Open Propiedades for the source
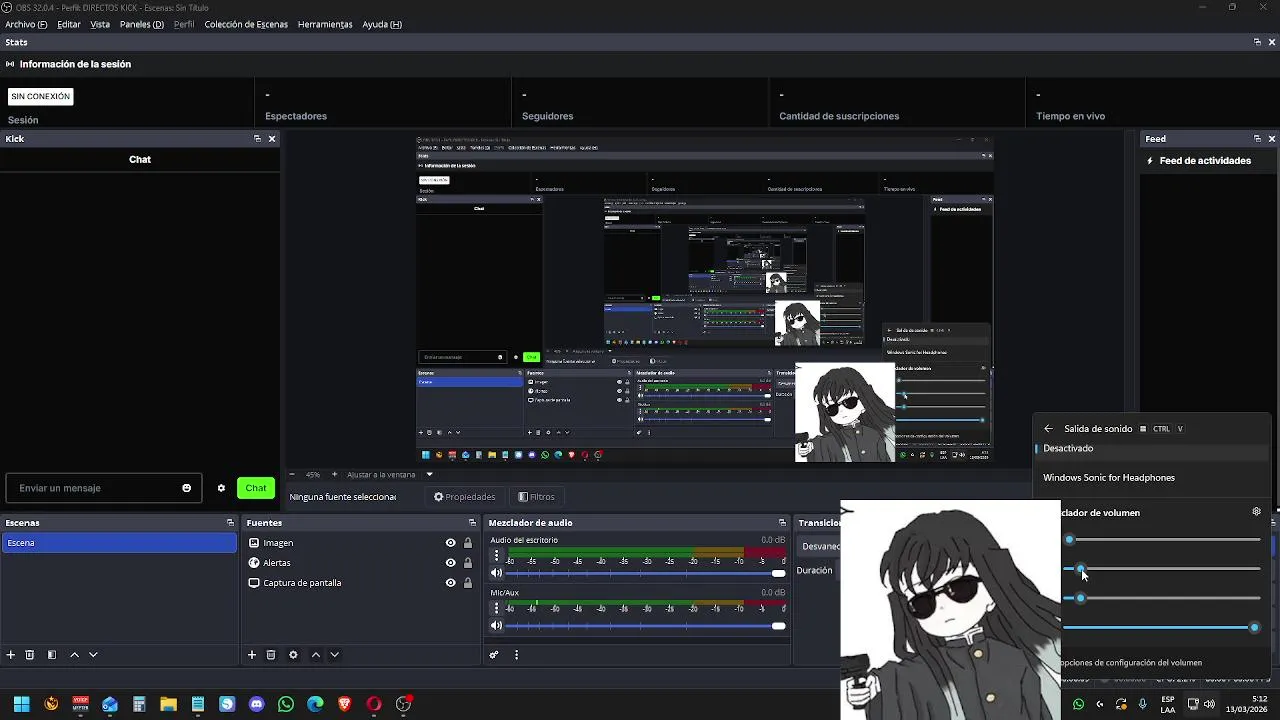 point(464,497)
